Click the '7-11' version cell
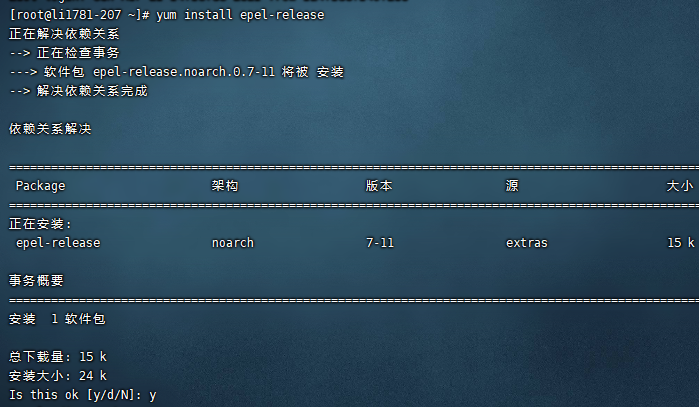 coord(380,243)
